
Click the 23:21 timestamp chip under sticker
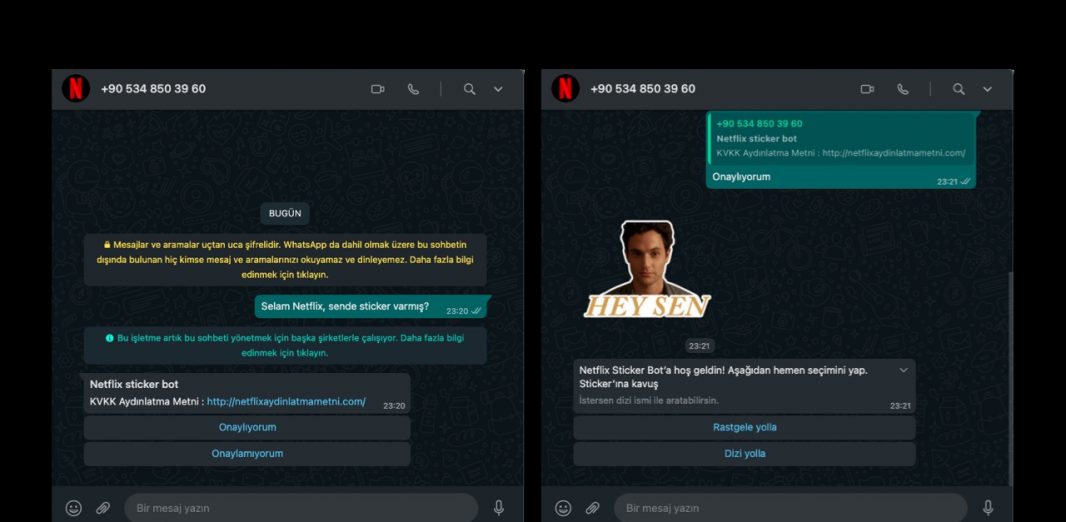[x=699, y=346]
